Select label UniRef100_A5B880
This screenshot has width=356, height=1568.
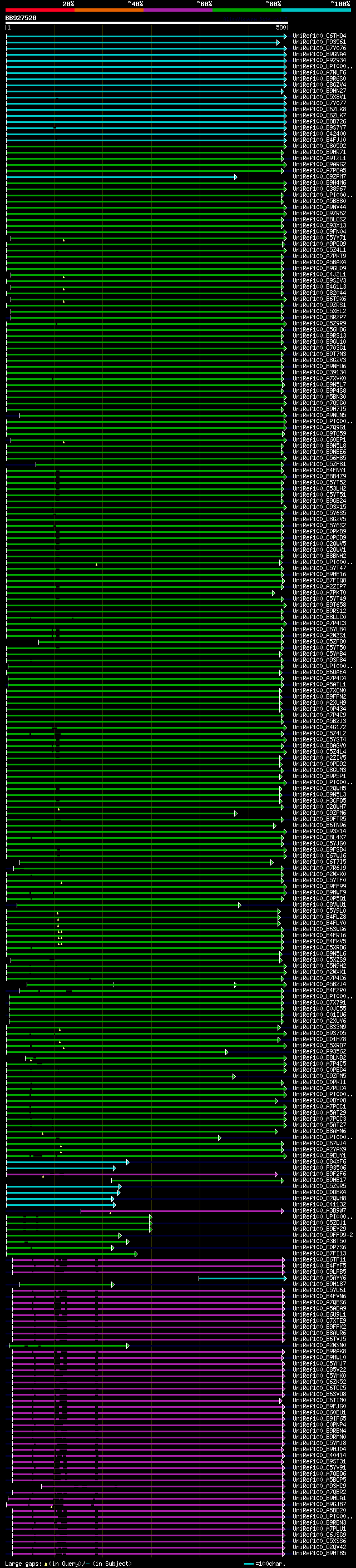(x=319, y=201)
